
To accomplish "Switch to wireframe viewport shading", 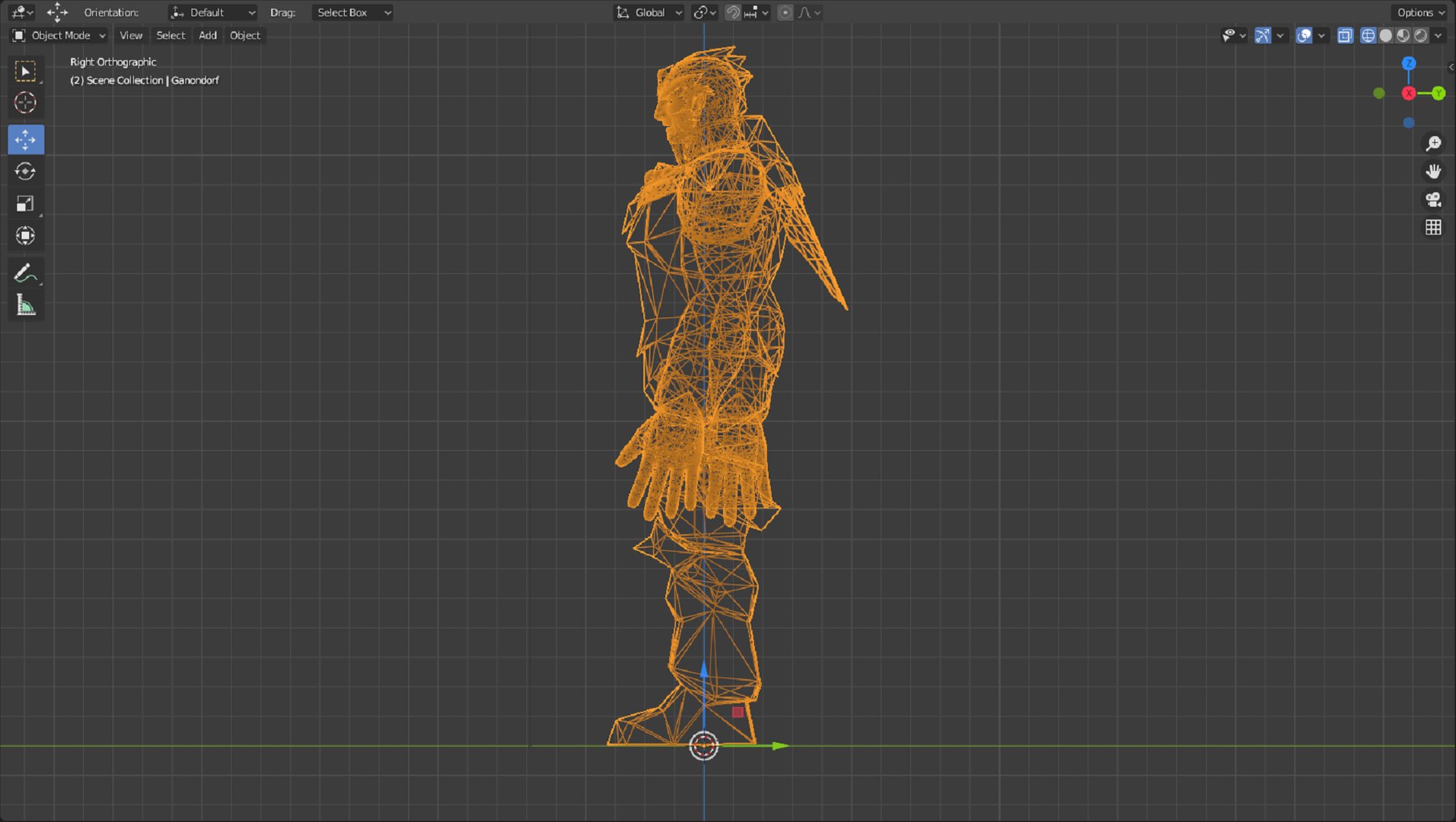I will (1368, 35).
